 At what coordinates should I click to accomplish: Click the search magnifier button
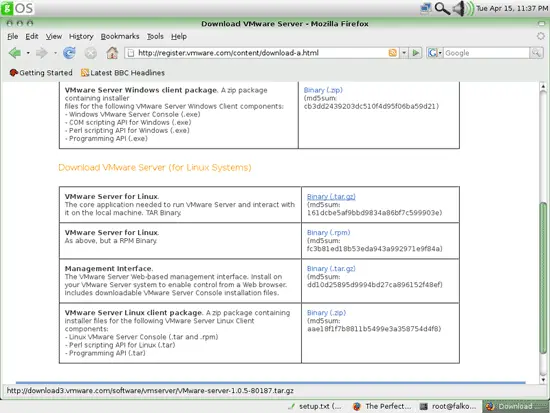[536, 53]
